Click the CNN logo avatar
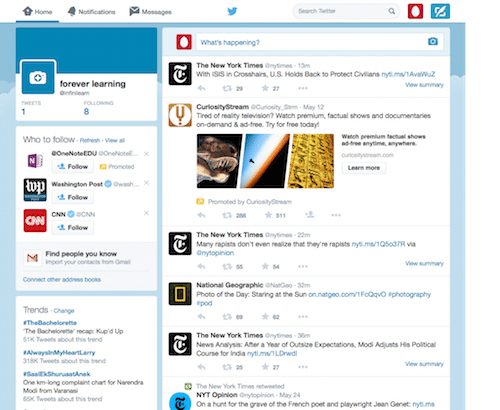Viewport: 500px width, 410px height. pos(35,220)
